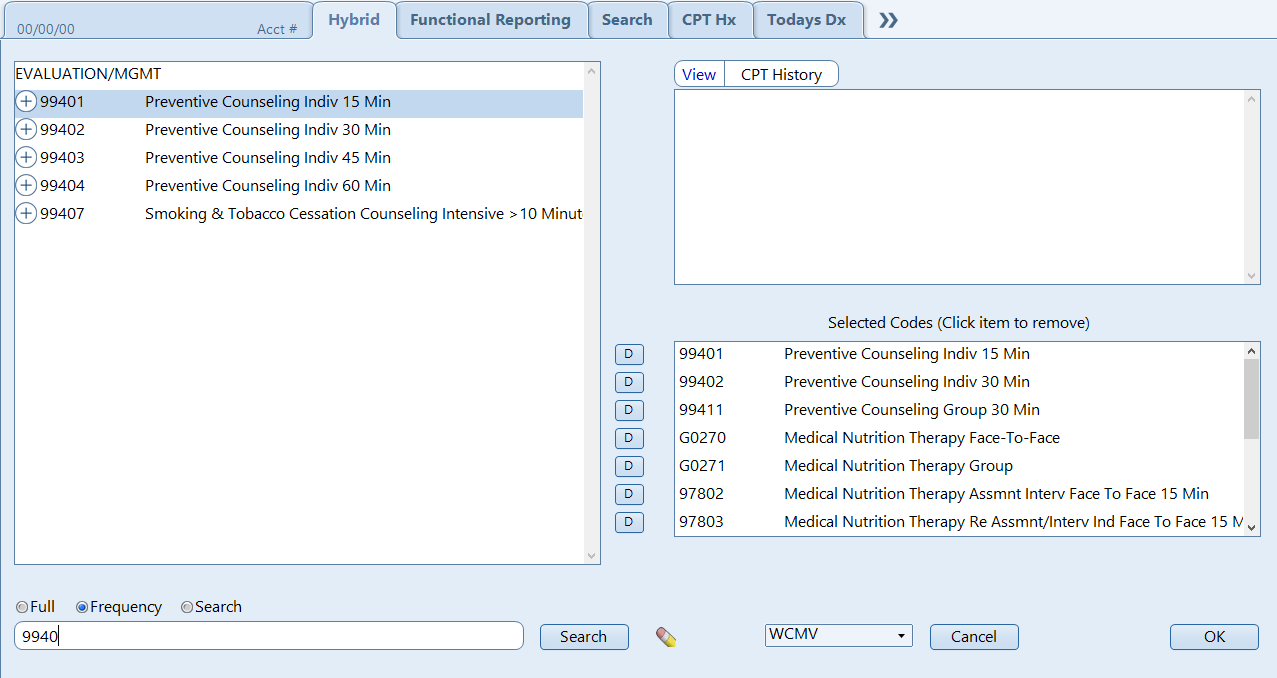Remove 97802 from Selected Codes
Viewport: 1277px width, 678px height.
pos(959,494)
